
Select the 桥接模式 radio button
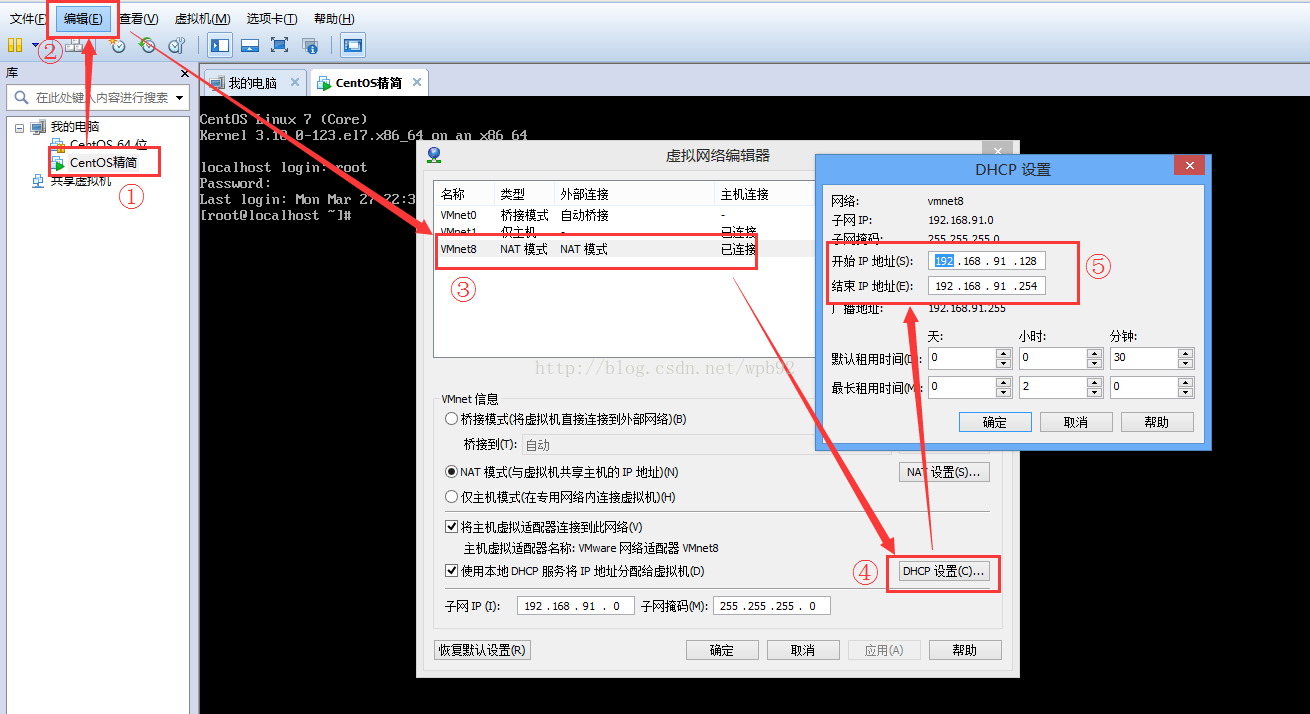coord(452,419)
